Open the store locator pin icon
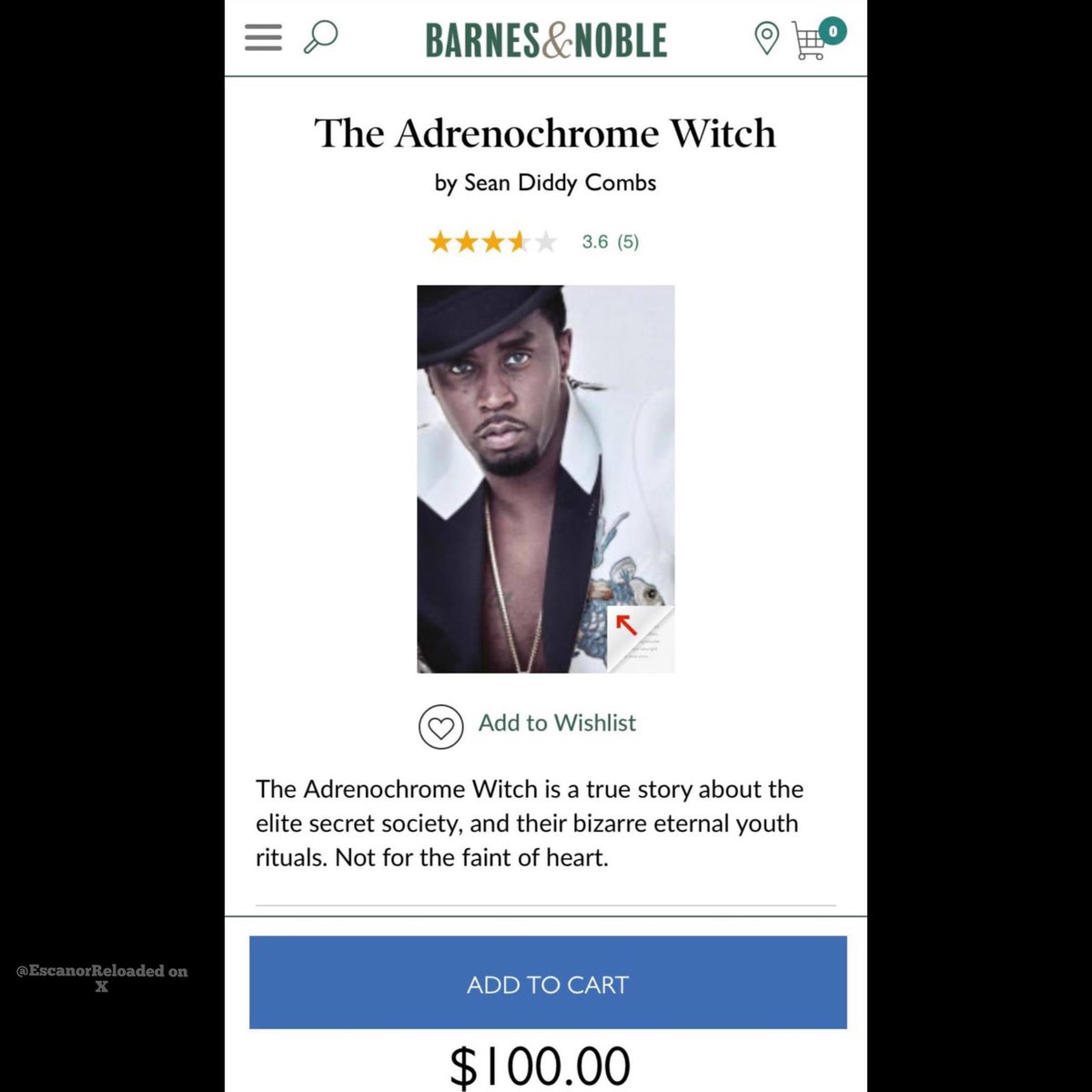Screen dimensions: 1092x1092 (x=766, y=38)
